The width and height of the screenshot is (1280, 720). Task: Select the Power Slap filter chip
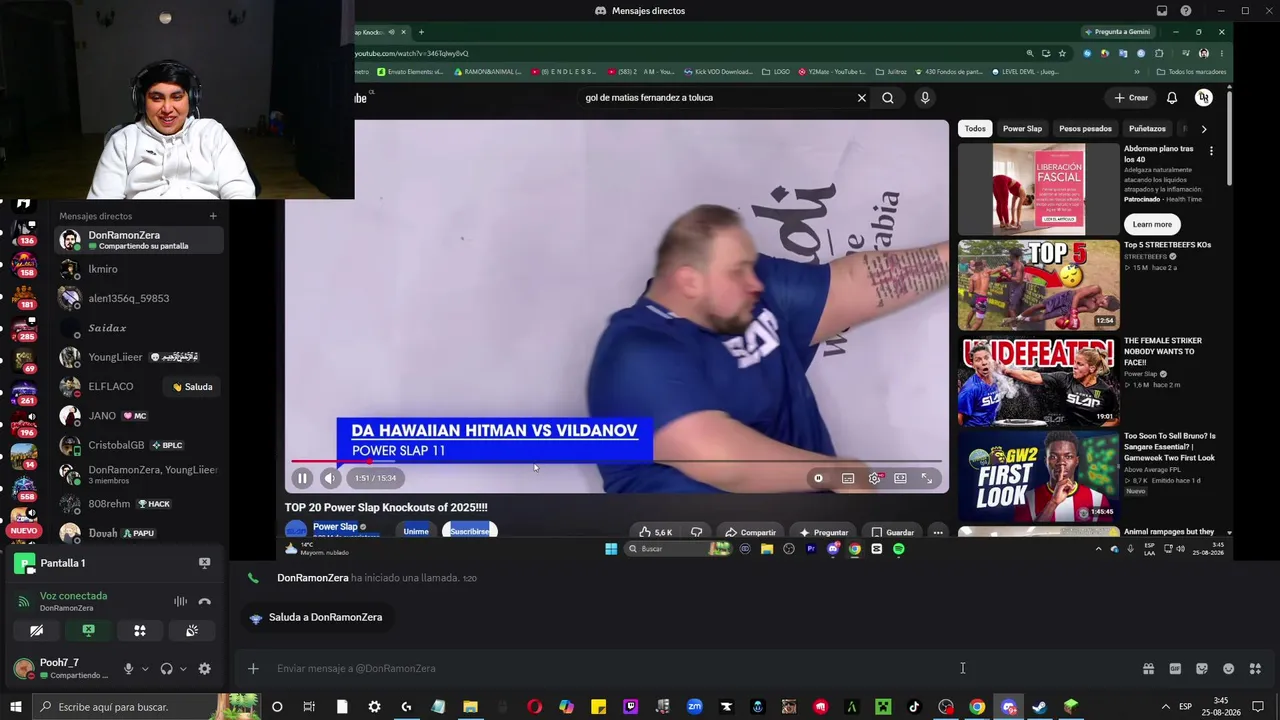tap(1022, 129)
